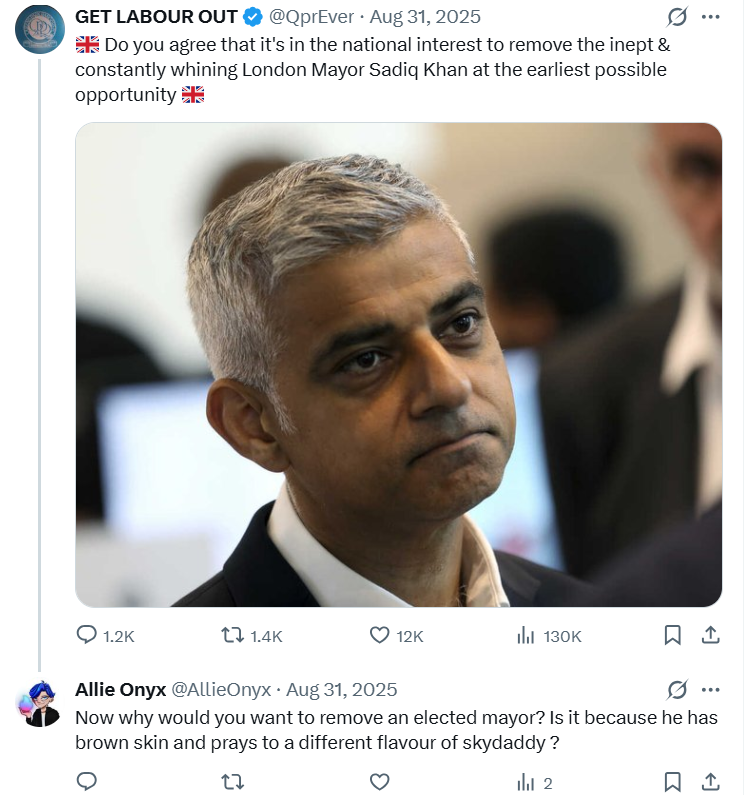
Task: Like the post with 12K likes
Action: 379,635
